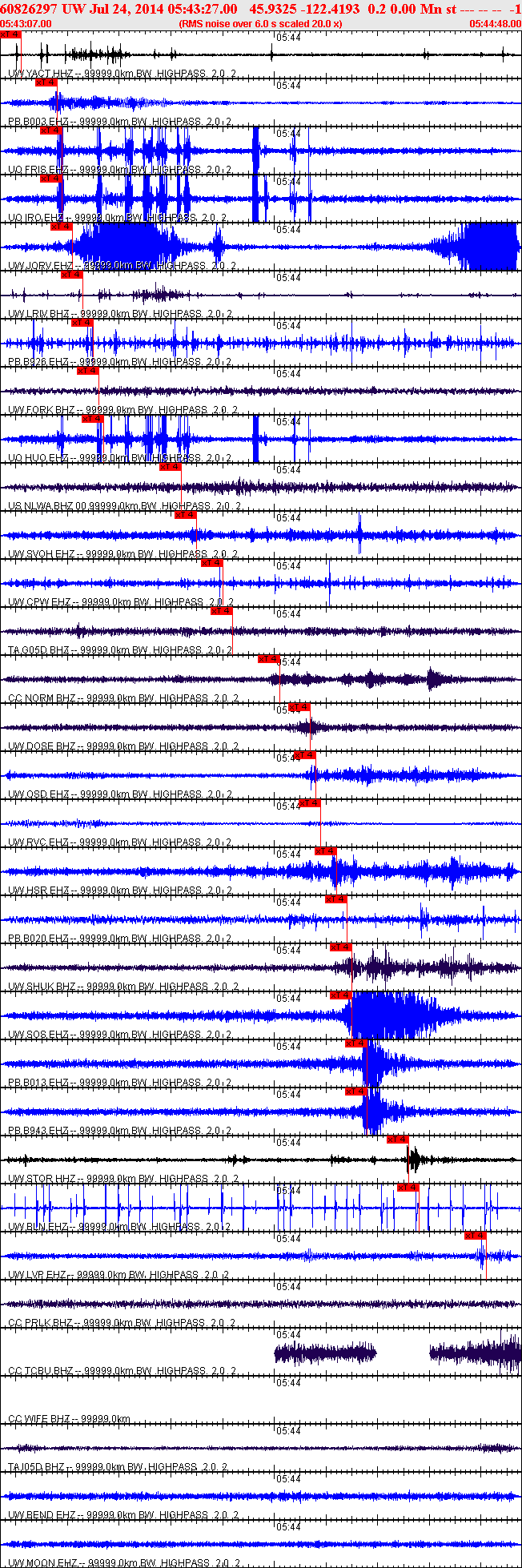Screen dimensions: 522x1568
Task: Click the event header title text 60826297 UW
Action: (42, 8)
